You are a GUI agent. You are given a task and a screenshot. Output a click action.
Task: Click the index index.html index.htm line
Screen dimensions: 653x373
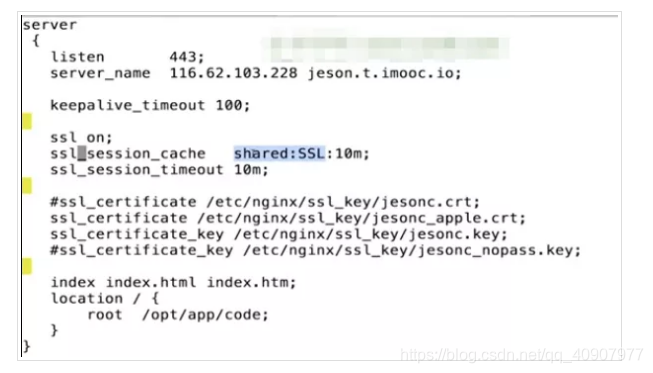click(x=173, y=283)
